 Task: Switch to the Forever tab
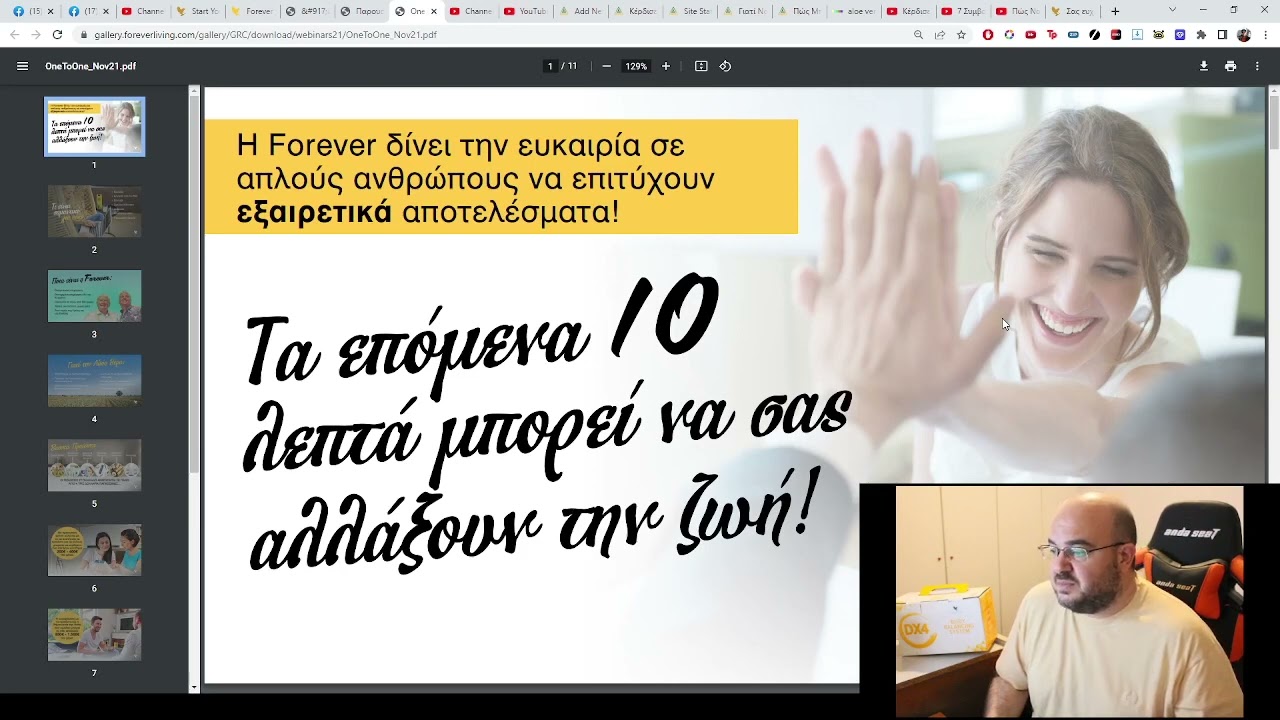(x=252, y=11)
